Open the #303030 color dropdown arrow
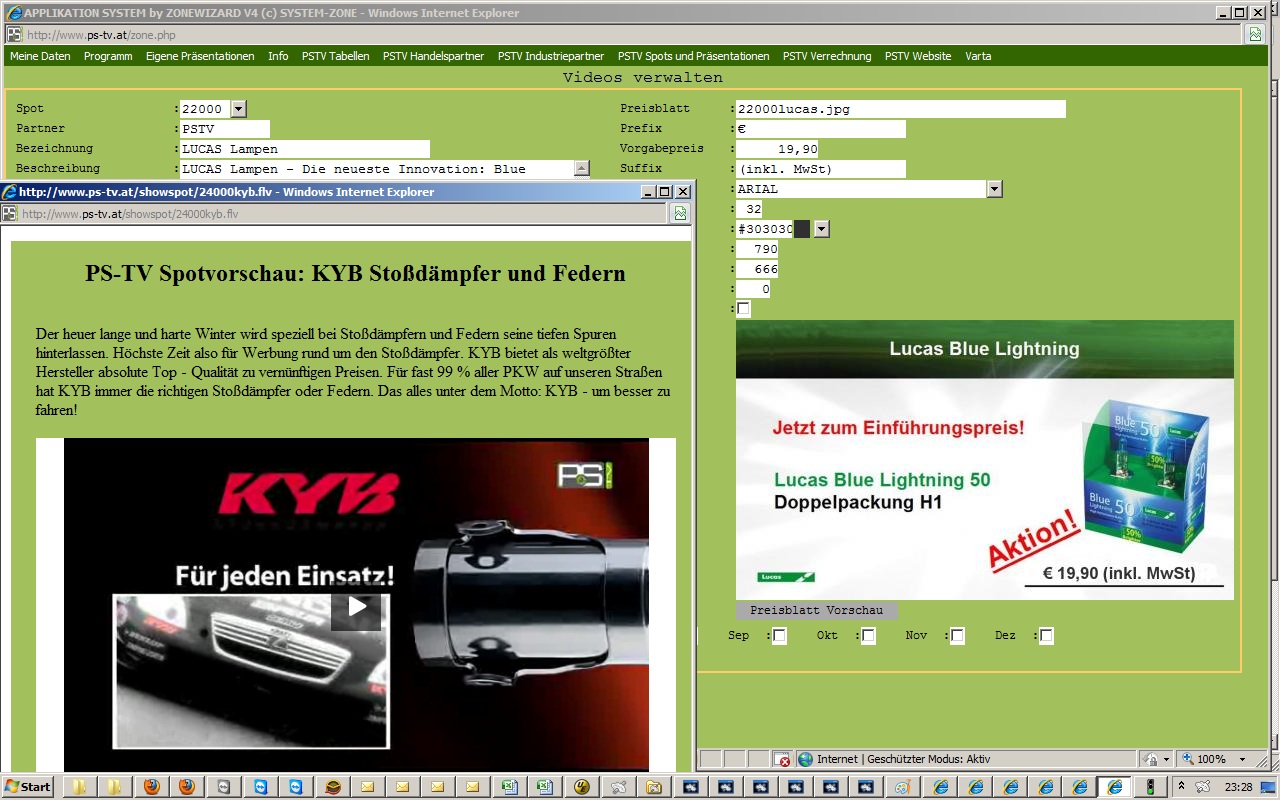Viewport: 1280px width, 800px height. click(x=822, y=229)
